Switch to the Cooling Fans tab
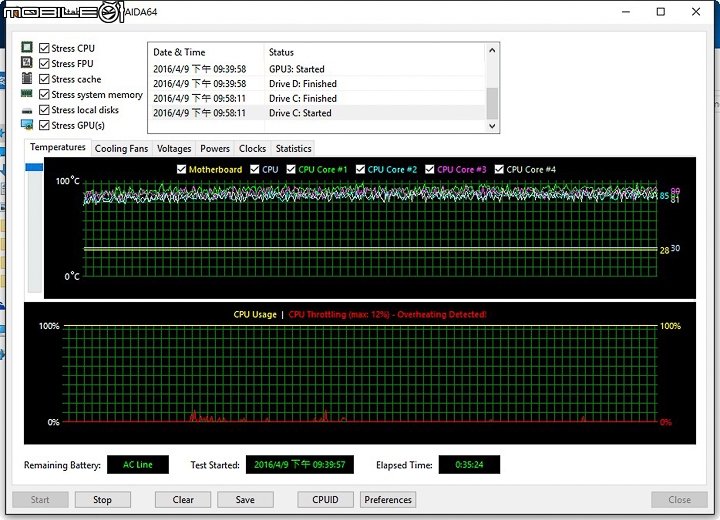The image size is (720, 520). pyautogui.click(x=121, y=148)
